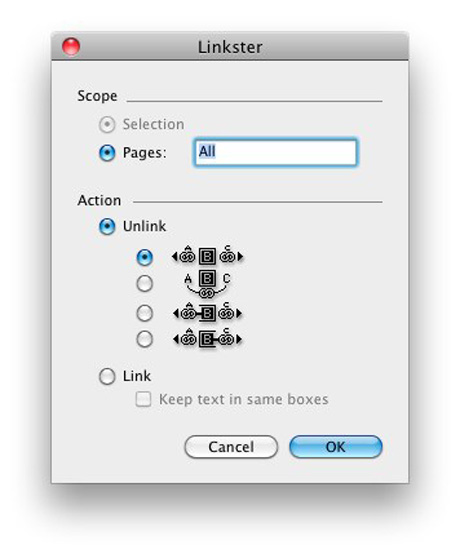
Task: Choose the Link action radio button
Action: coord(107,376)
